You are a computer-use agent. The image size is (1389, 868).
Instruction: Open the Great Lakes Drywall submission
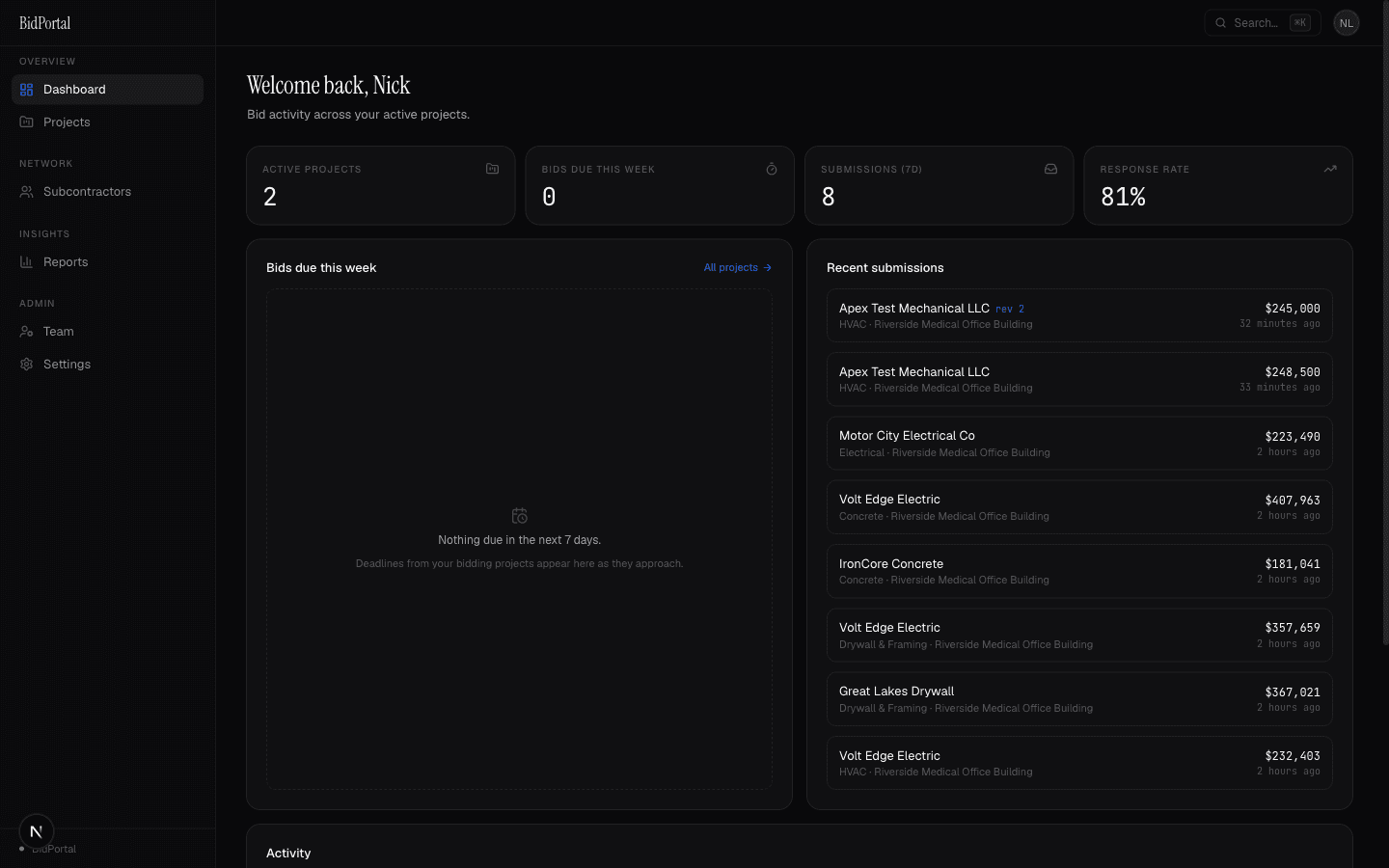coord(1079,699)
